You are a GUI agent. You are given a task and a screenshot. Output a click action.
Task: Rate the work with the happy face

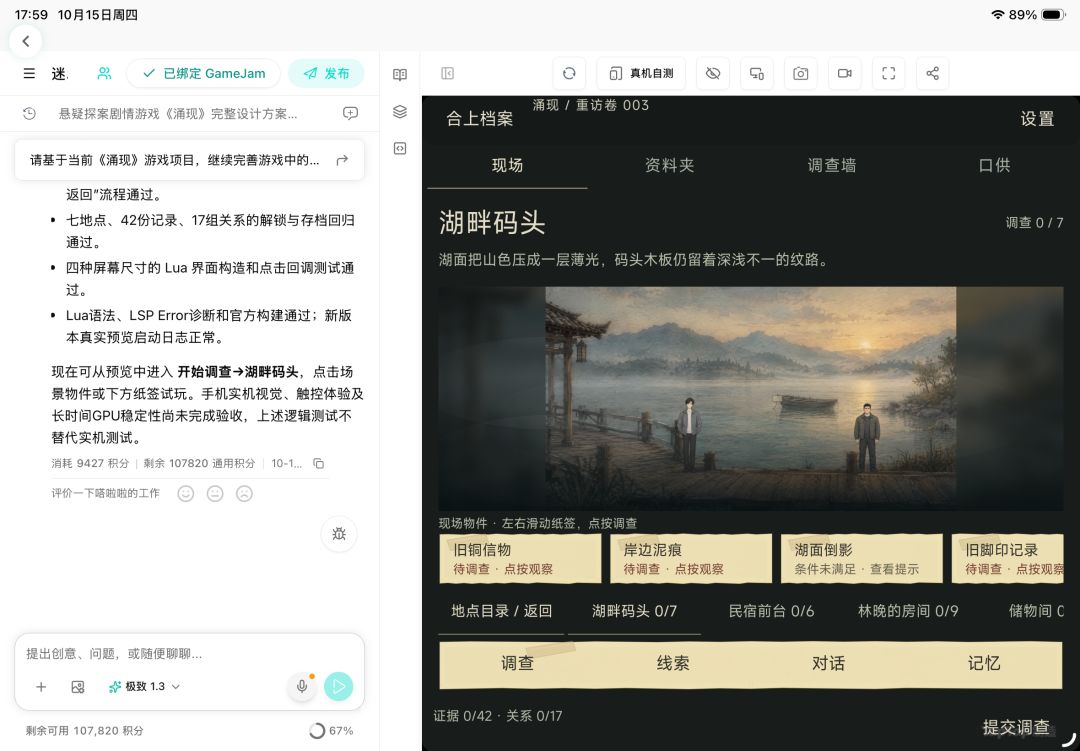pyautogui.click(x=186, y=493)
